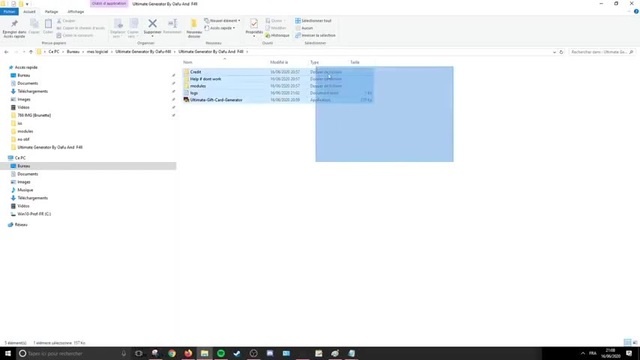Switch to the Partage ribbon tab

pos(51,12)
